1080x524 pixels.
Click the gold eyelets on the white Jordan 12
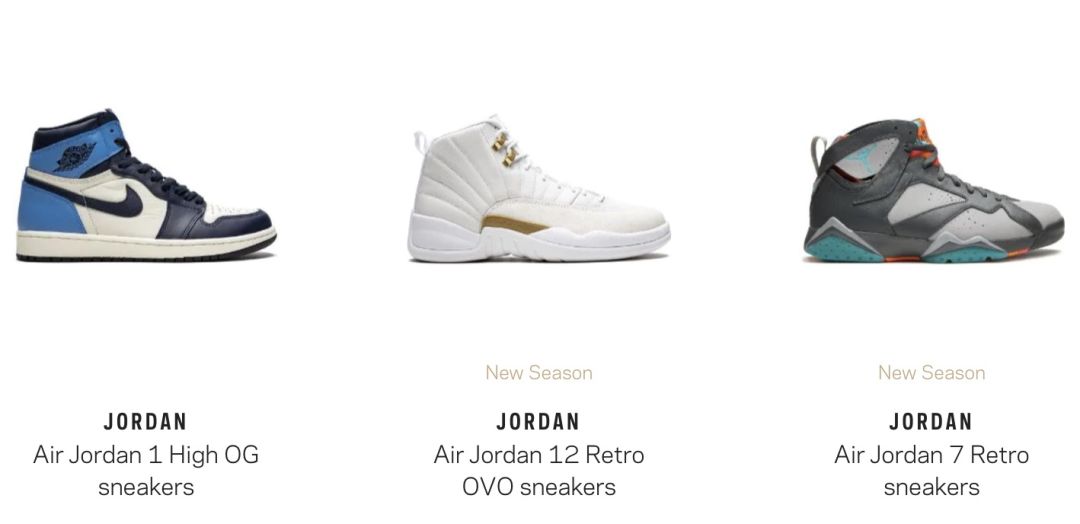pos(506,149)
